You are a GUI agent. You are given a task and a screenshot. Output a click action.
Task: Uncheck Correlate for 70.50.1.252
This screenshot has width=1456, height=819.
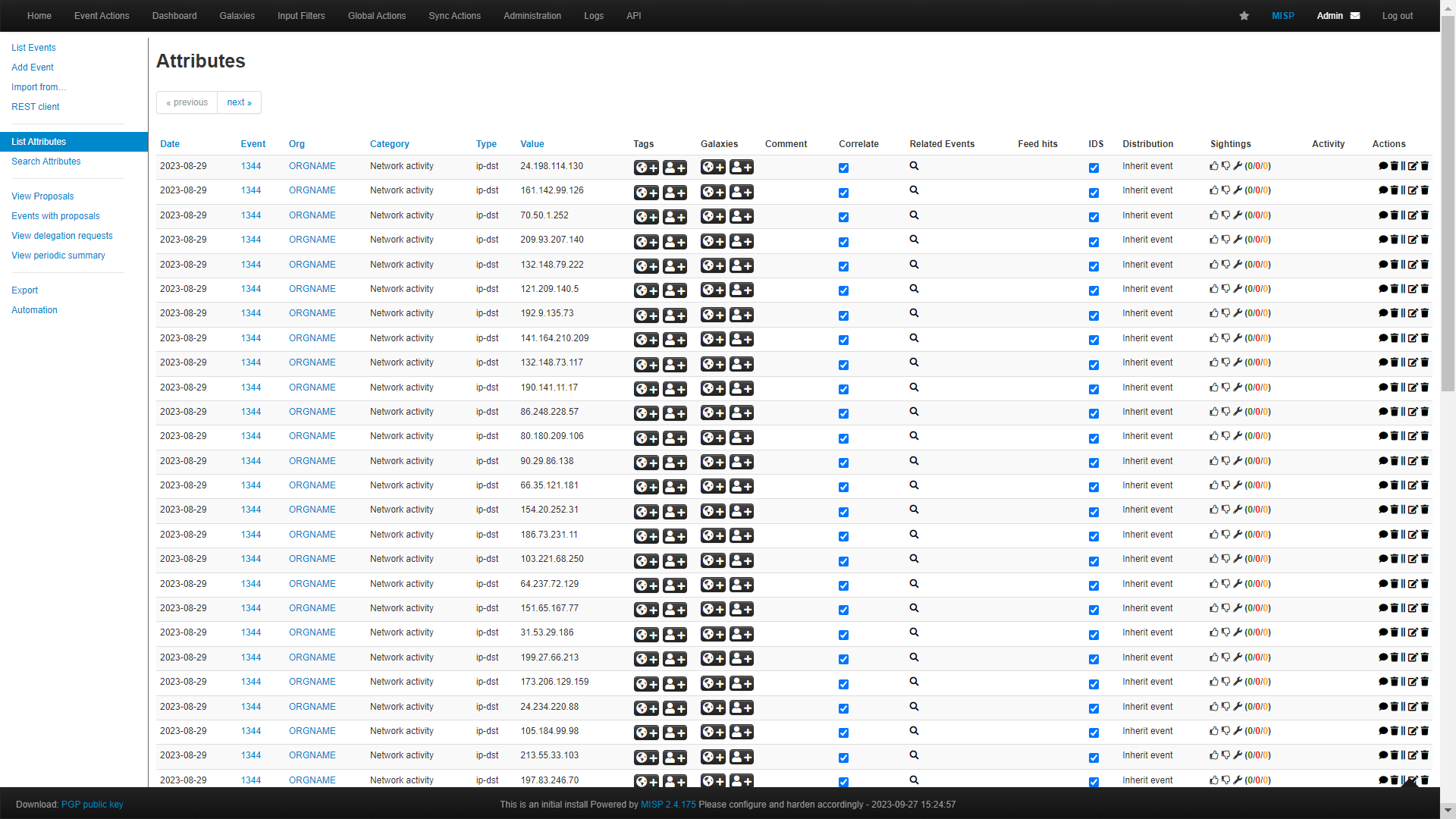pyautogui.click(x=843, y=218)
